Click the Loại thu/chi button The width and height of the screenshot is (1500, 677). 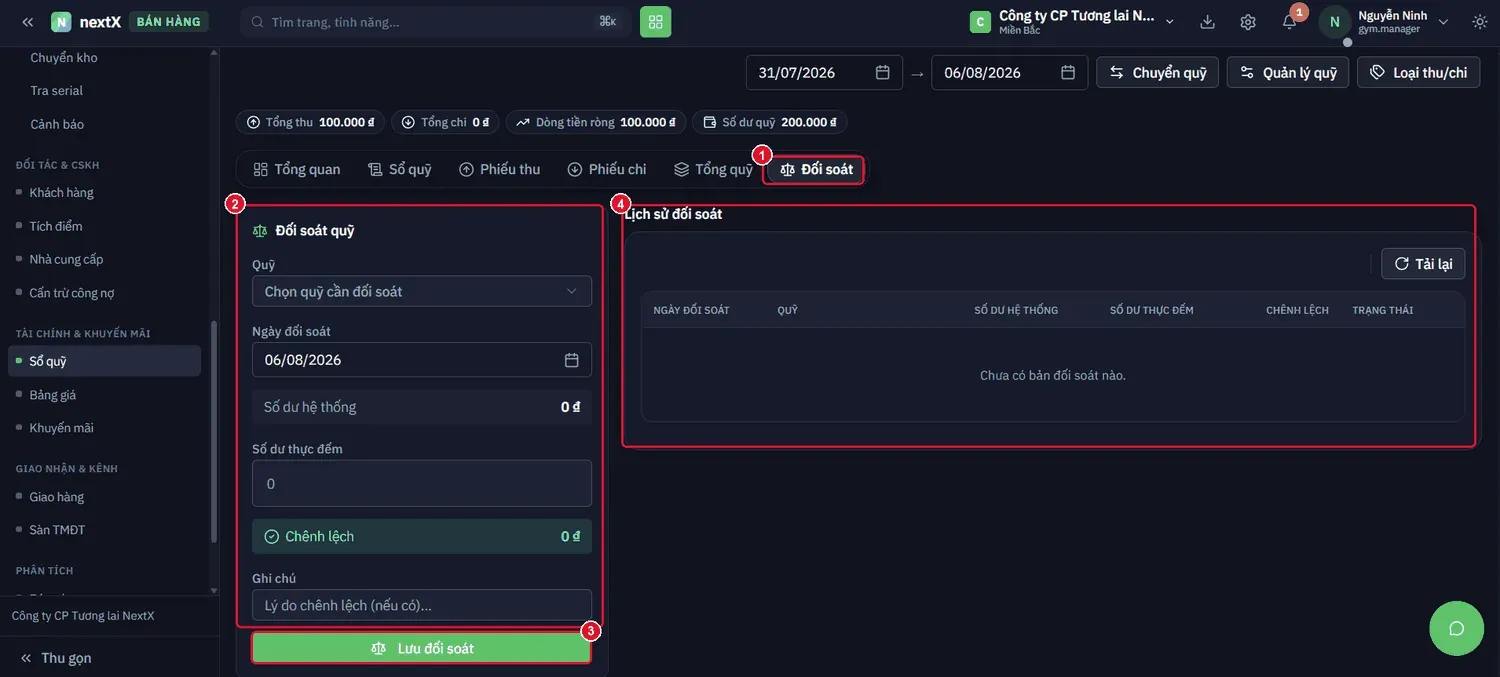point(1419,72)
